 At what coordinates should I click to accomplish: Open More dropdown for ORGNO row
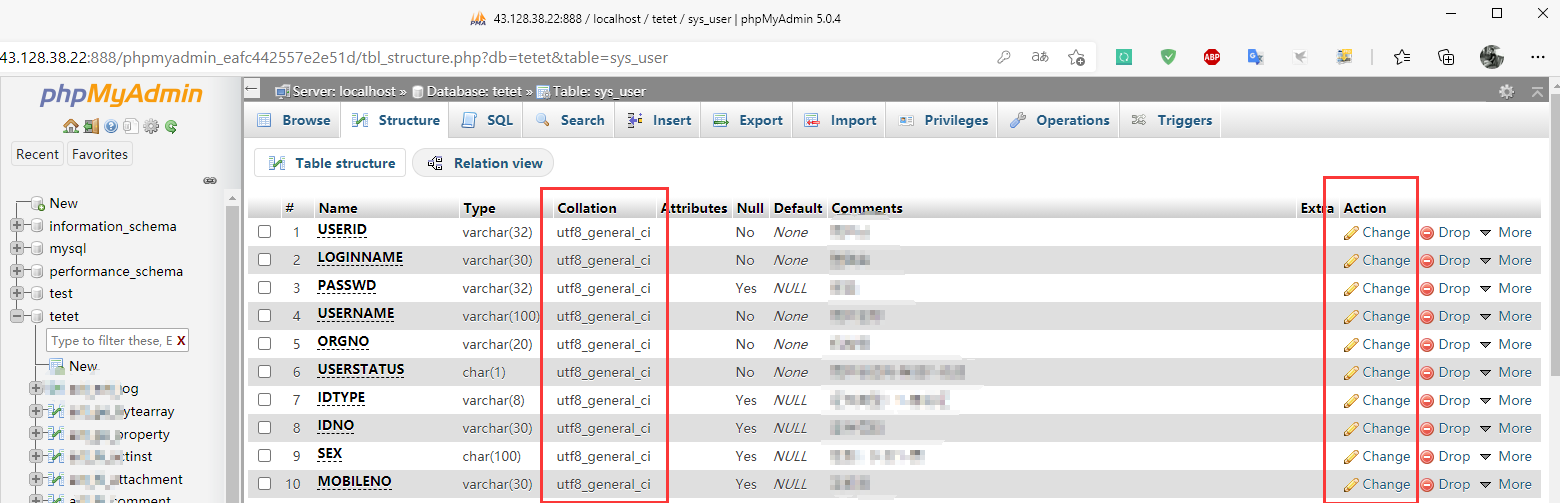tap(1505, 344)
